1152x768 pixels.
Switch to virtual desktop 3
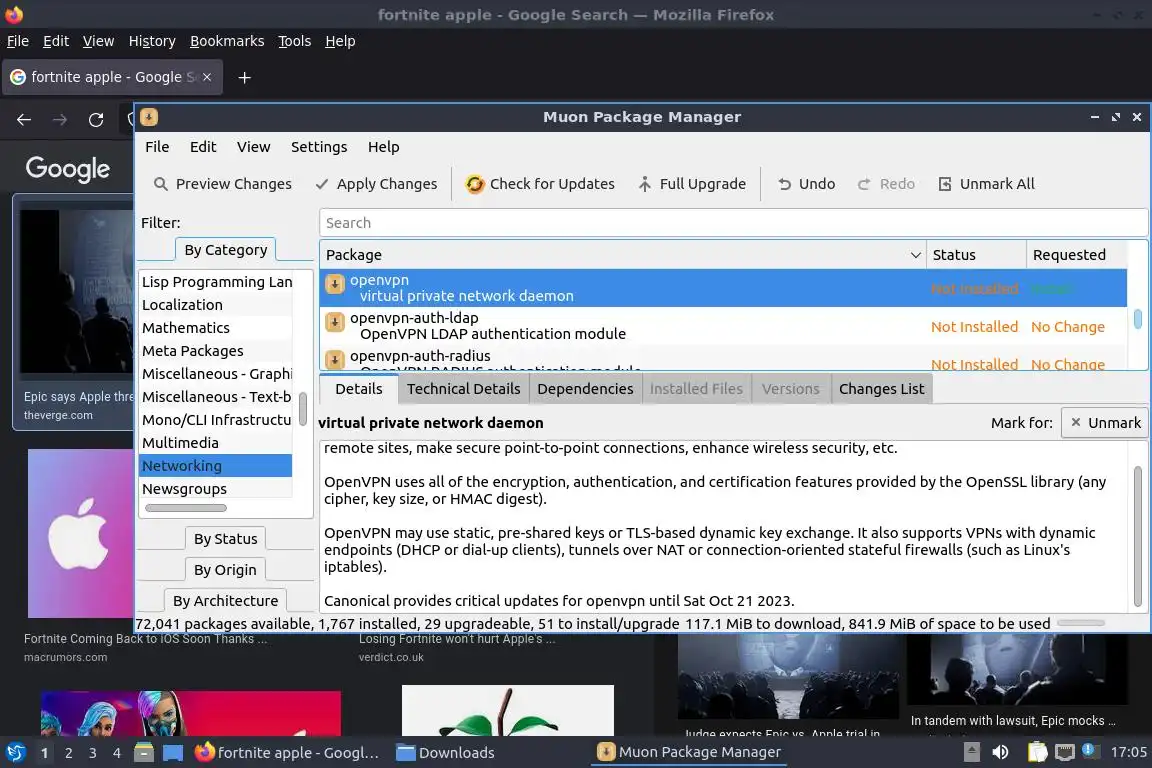(x=93, y=753)
